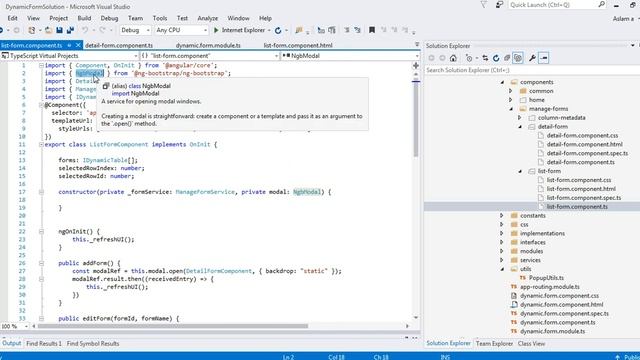Viewport: 640px width, 360px height.
Task: Click Search Solution Explorer input field
Action: pyautogui.click(x=531, y=70)
